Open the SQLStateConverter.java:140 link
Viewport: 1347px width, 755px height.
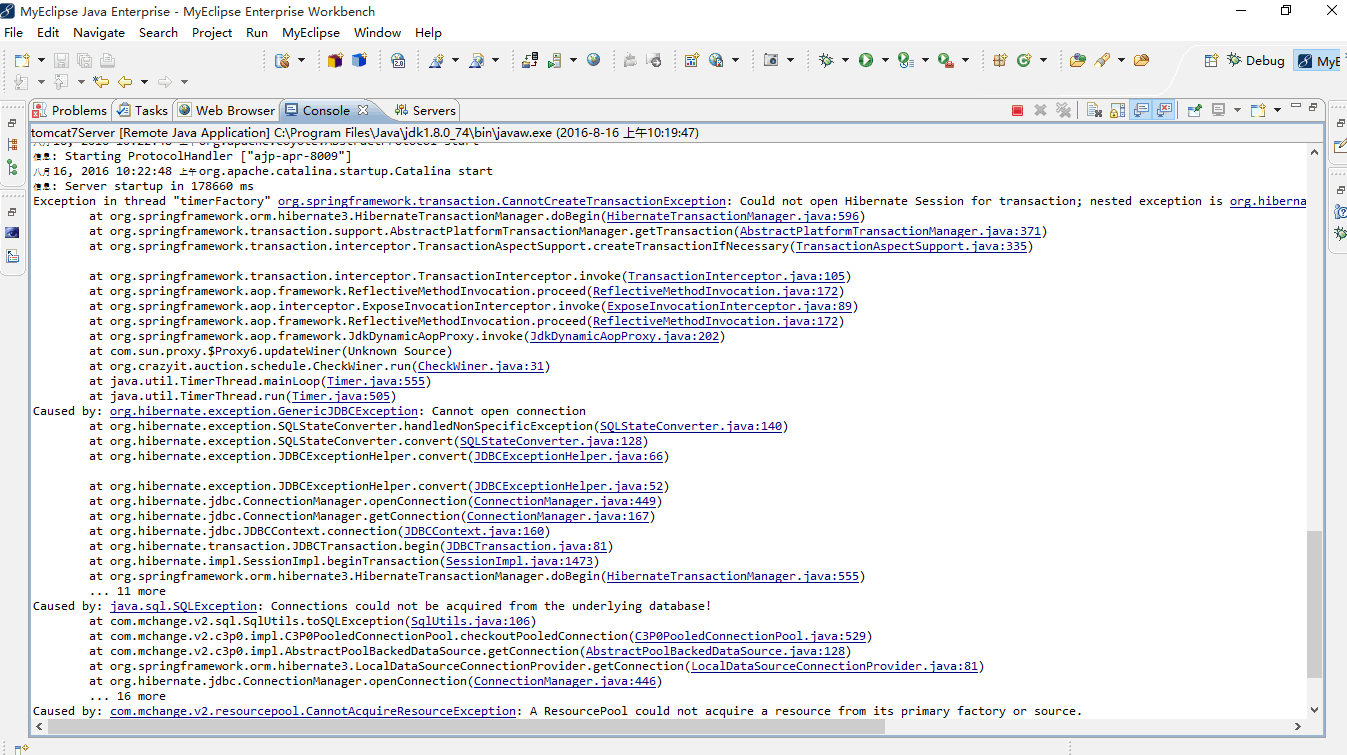[x=690, y=426]
